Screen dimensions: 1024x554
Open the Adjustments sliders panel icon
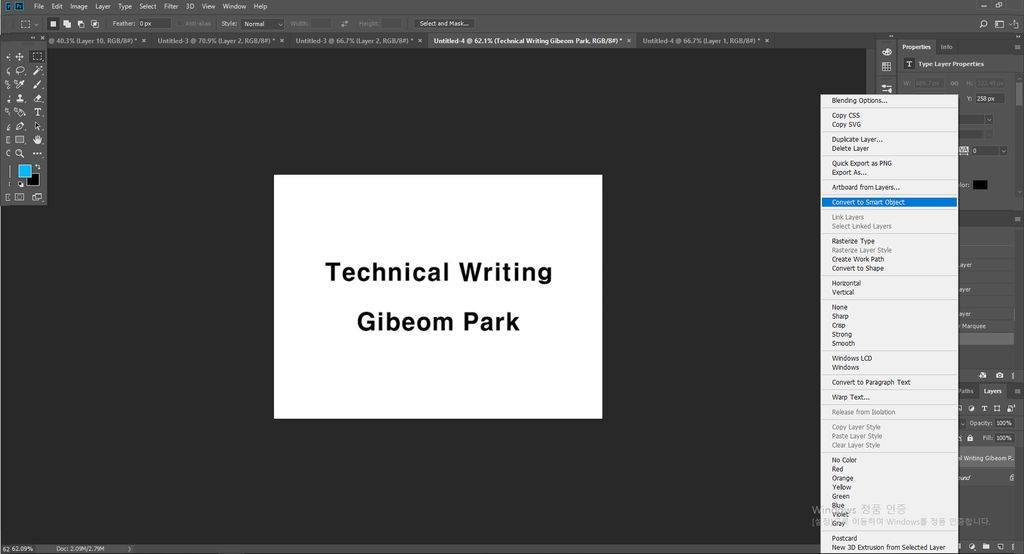click(886, 88)
